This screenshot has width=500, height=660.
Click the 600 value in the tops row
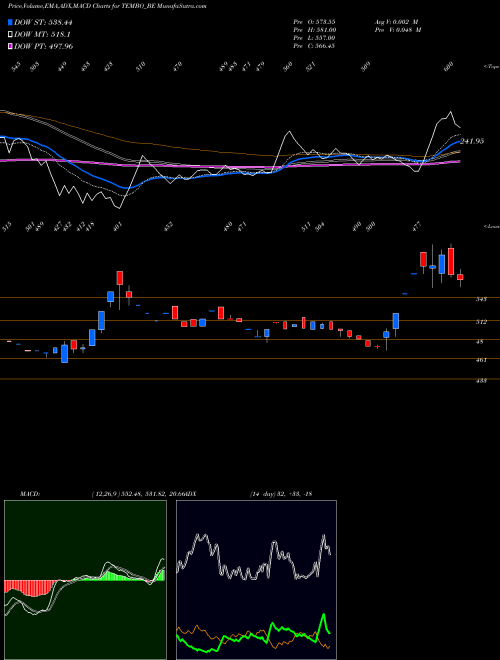tap(449, 66)
